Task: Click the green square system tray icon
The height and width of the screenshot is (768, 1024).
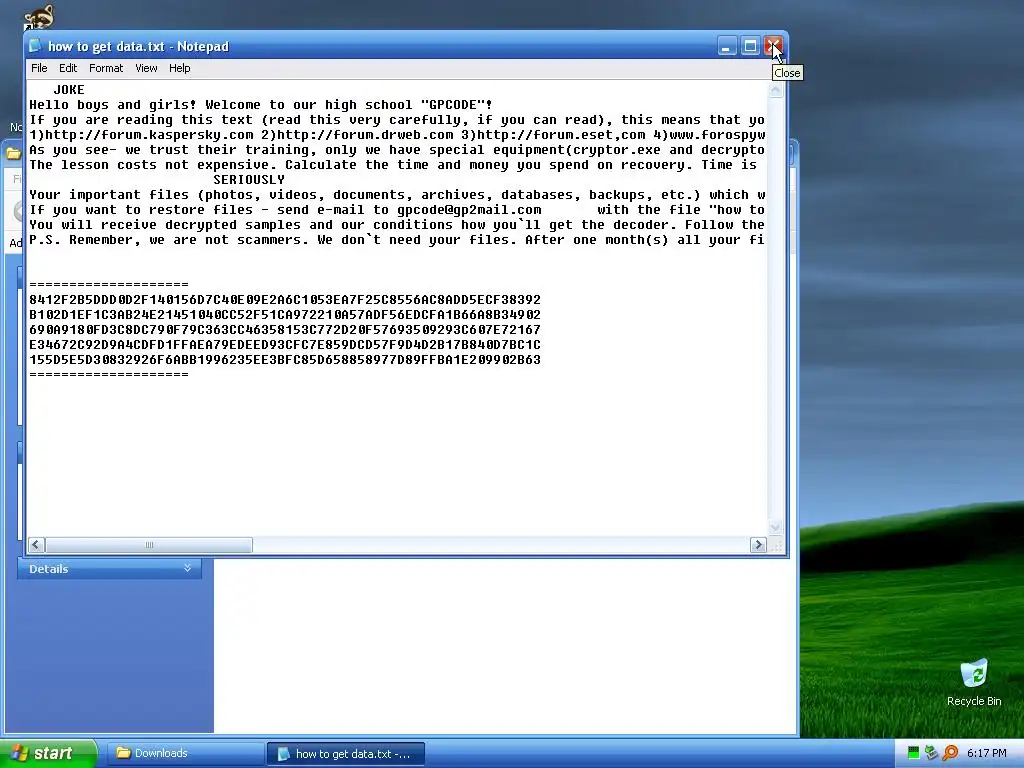Action: (x=914, y=753)
